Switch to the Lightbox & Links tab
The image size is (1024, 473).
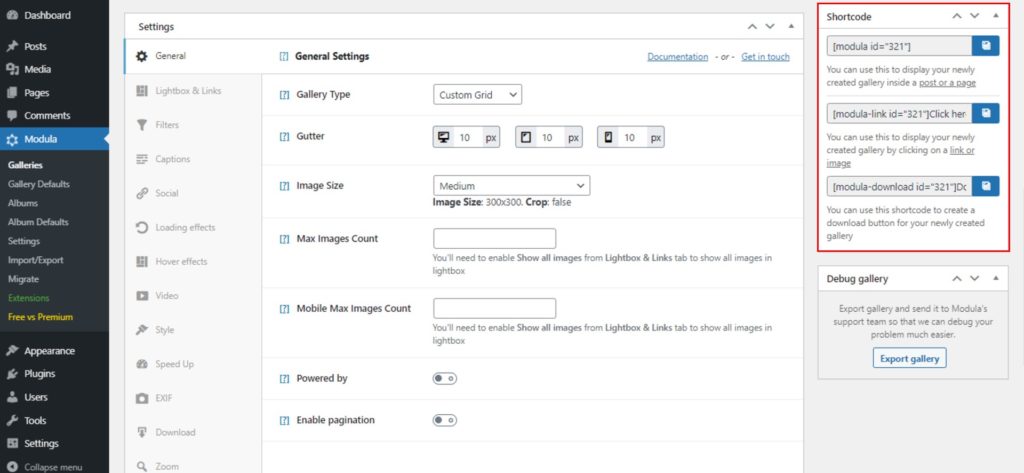click(188, 91)
